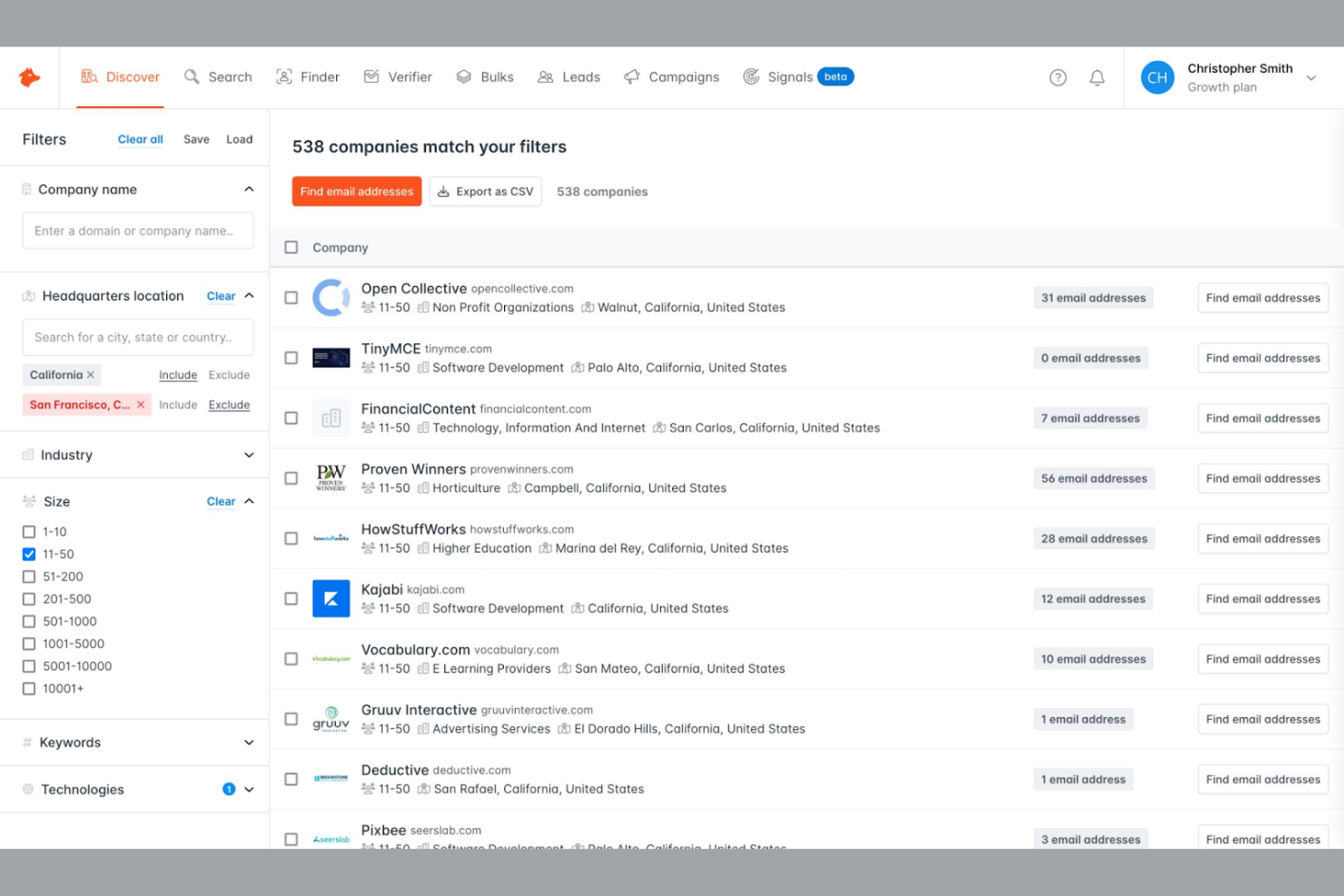Remove the California location filter tag
1344x896 pixels.
[90, 374]
